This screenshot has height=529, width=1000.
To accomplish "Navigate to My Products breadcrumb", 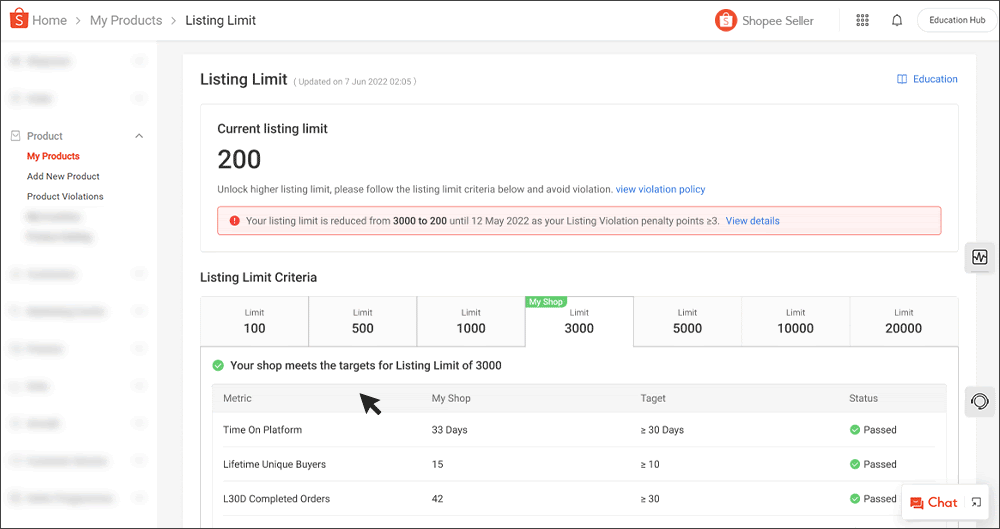I will tap(126, 20).
